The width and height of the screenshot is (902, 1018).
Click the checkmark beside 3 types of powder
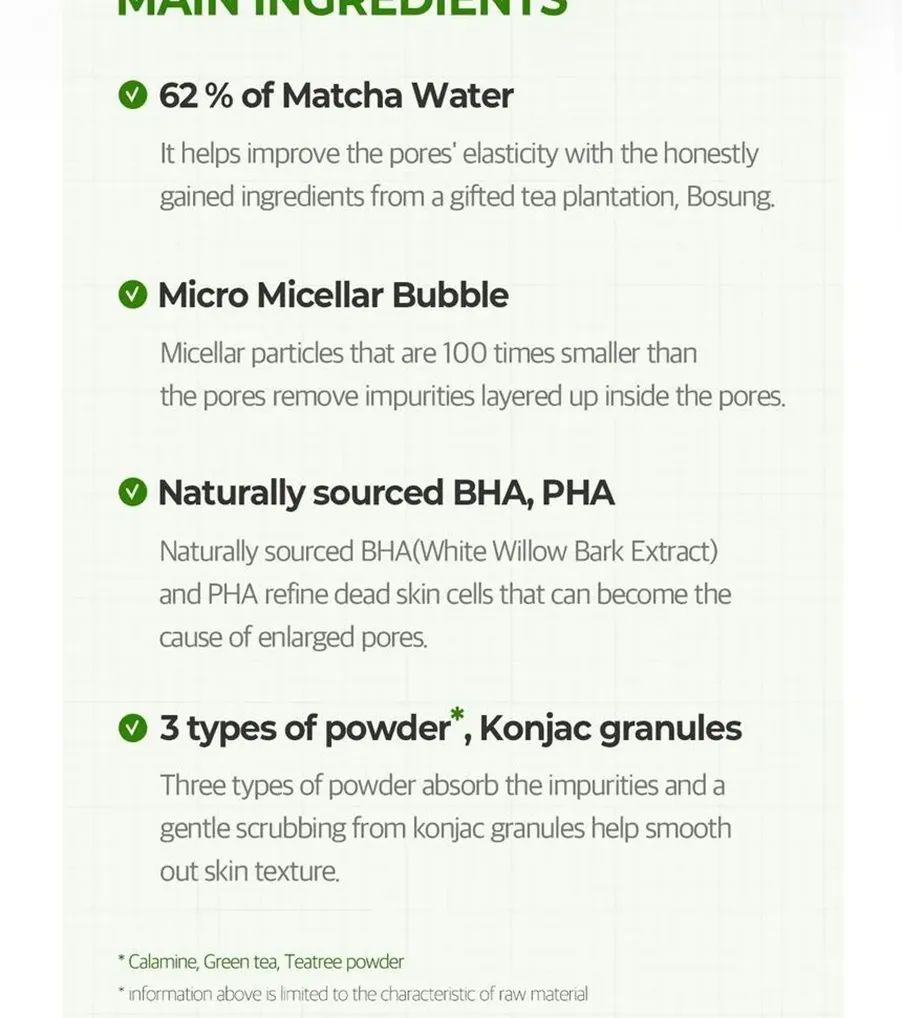point(132,729)
